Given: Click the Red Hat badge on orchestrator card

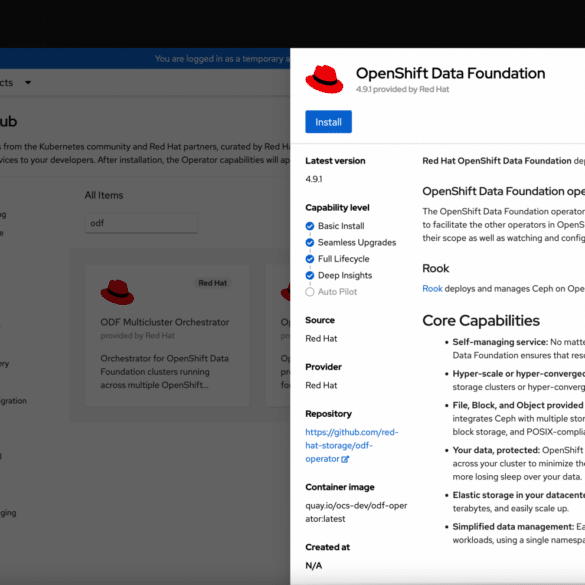Looking at the screenshot, I should coord(213,283).
